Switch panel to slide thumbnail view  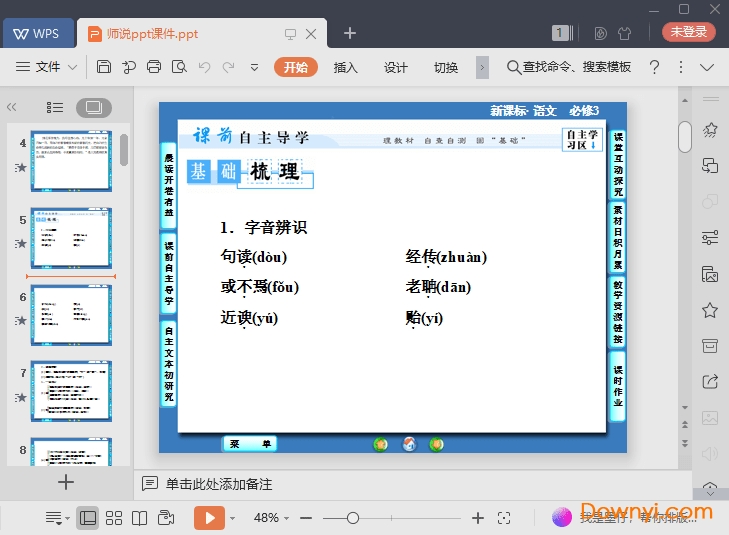[x=93, y=107]
